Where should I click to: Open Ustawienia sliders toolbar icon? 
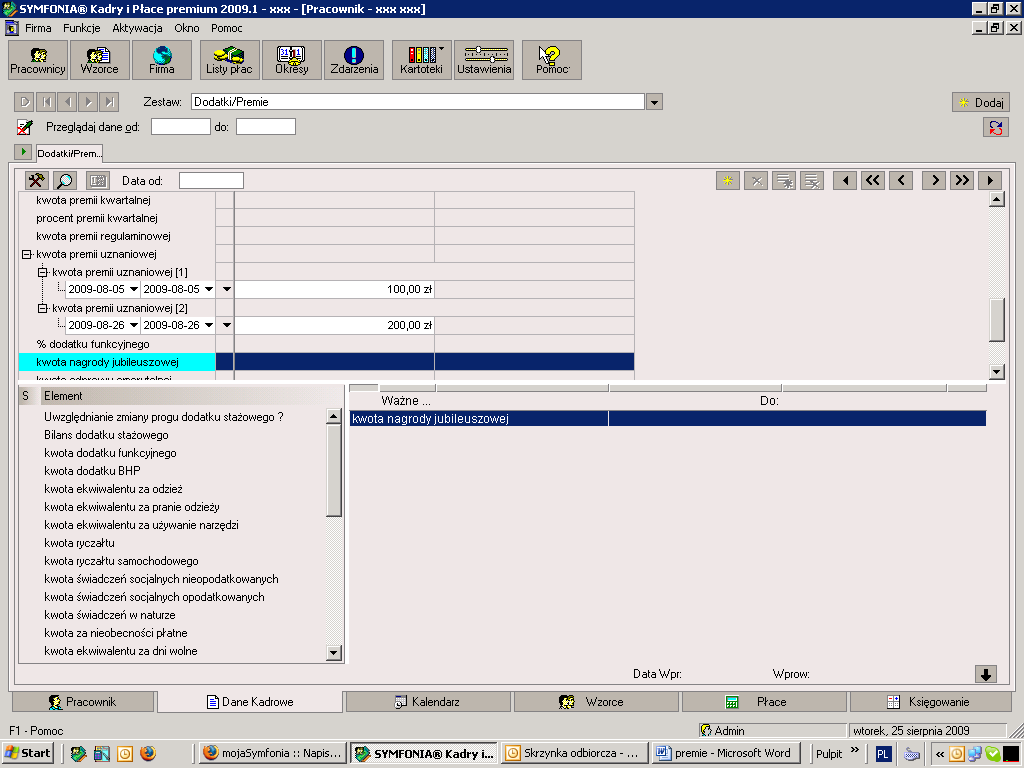(484, 60)
